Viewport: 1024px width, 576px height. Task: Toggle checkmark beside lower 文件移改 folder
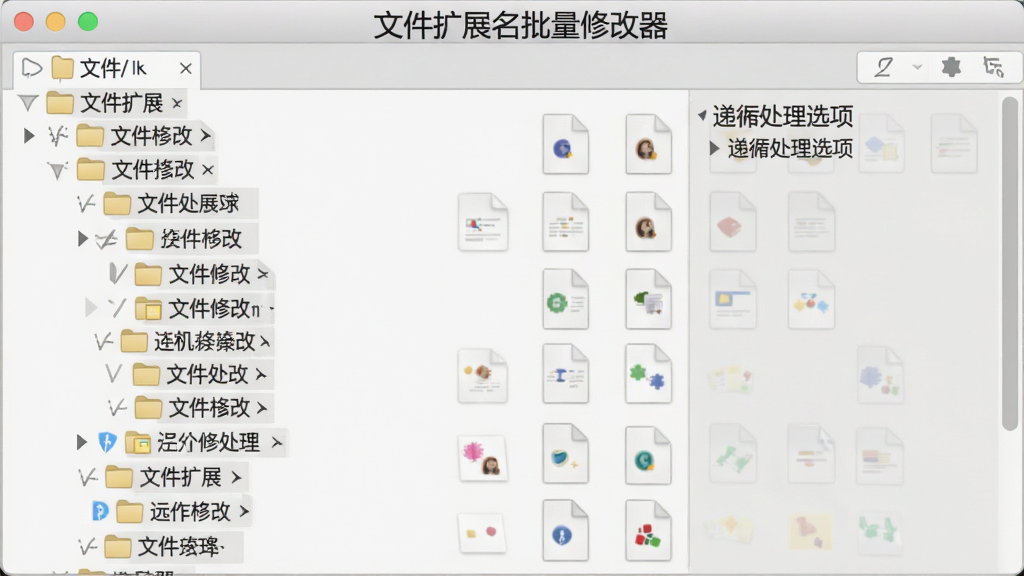click(x=117, y=409)
